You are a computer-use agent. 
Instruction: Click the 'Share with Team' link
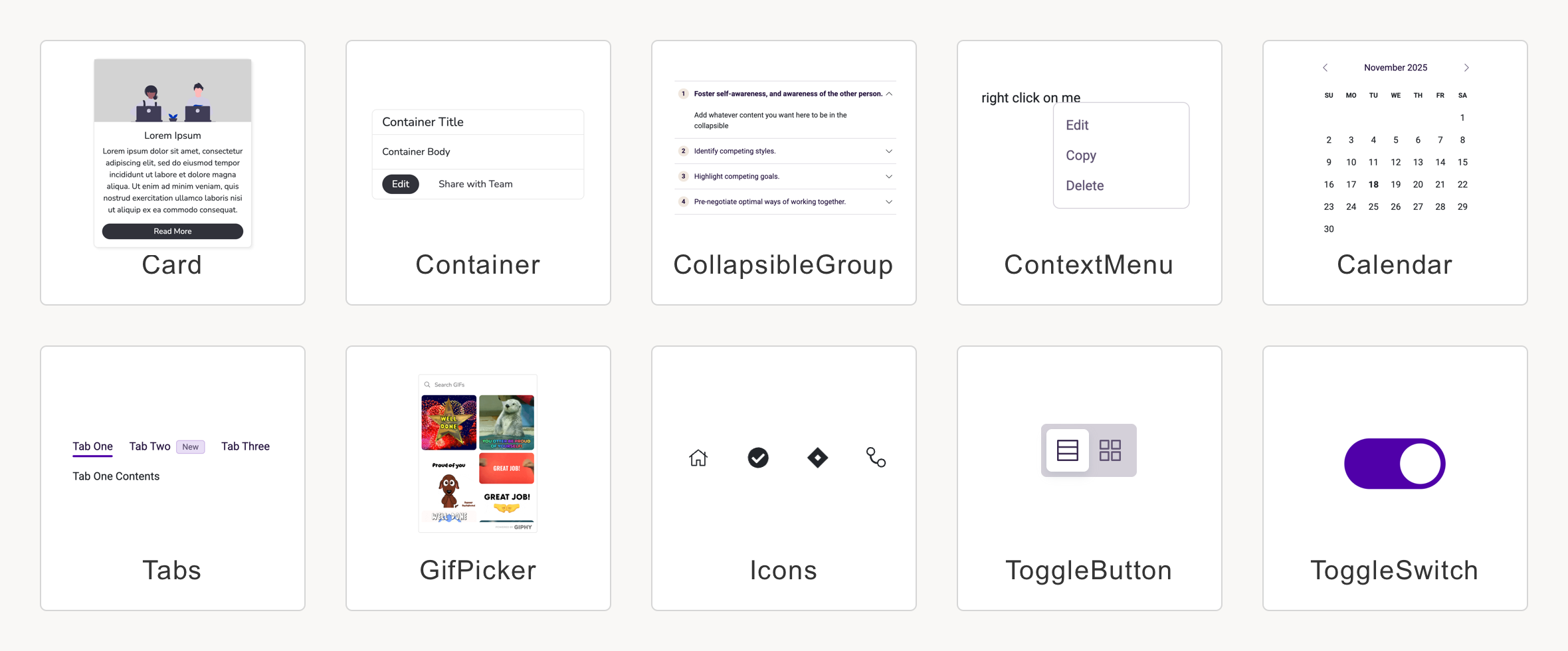[x=475, y=184]
